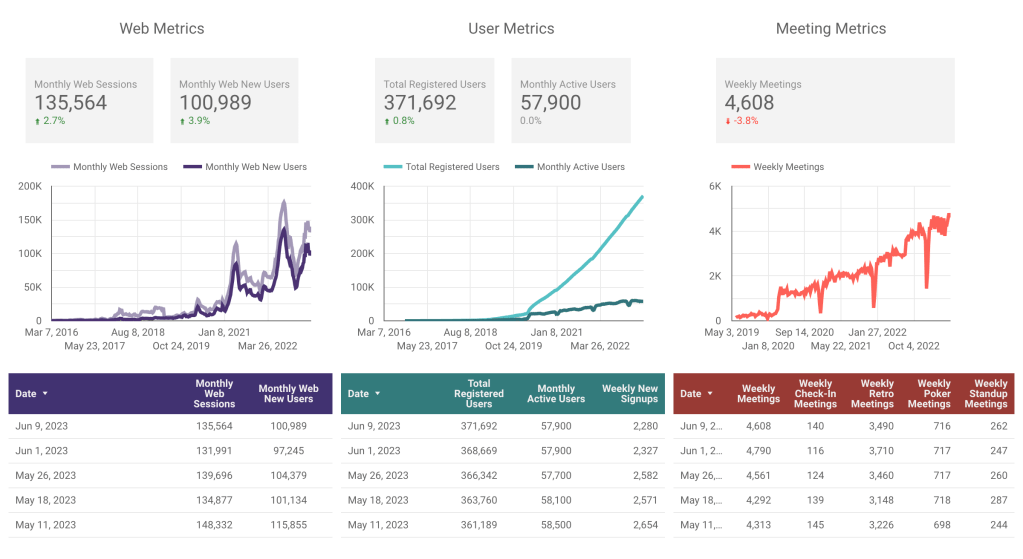Click the Monthly Web Sessions scorecard
The image size is (1023, 559).
[89, 100]
